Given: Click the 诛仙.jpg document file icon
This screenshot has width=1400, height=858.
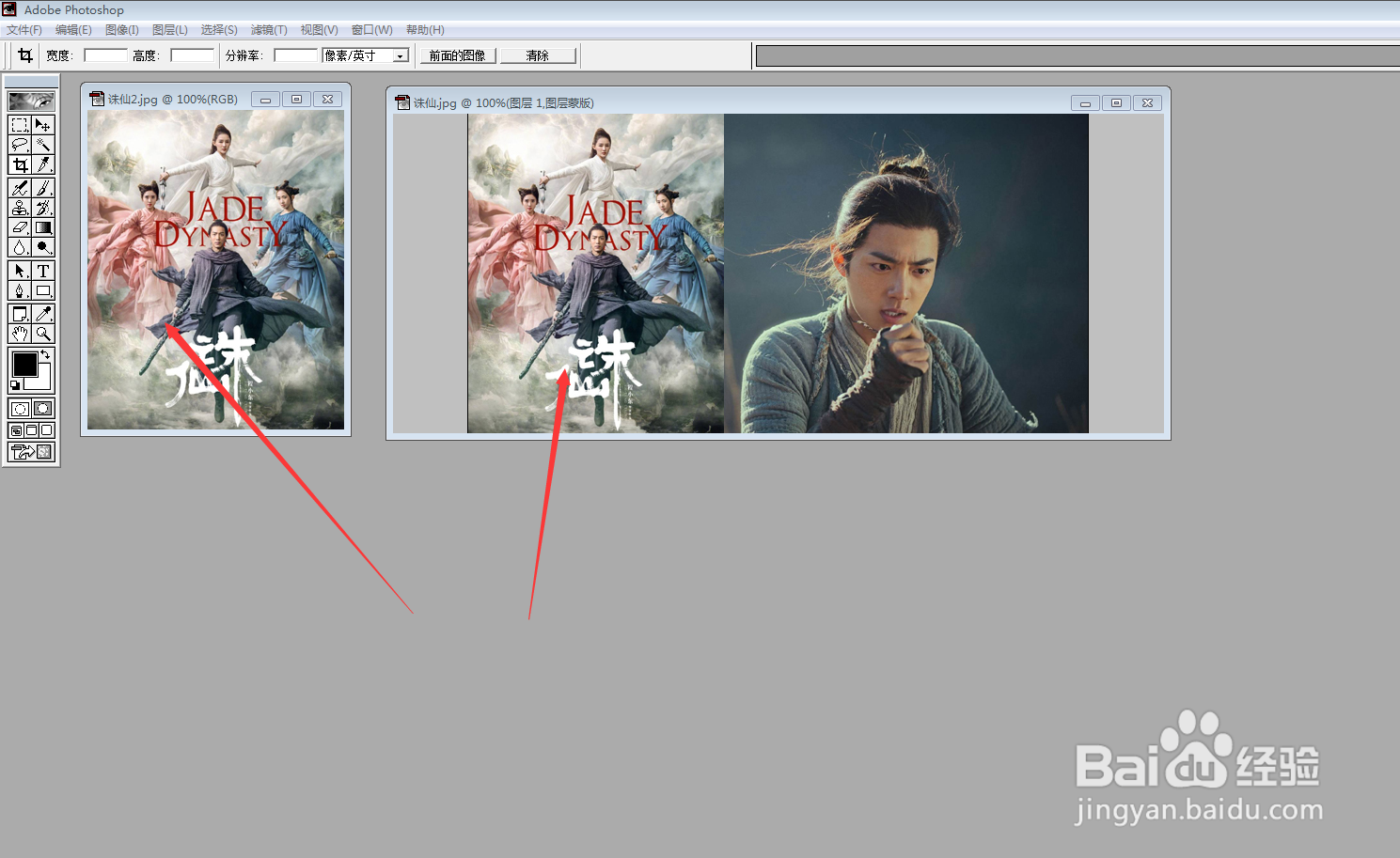Looking at the screenshot, I should coord(402,102).
